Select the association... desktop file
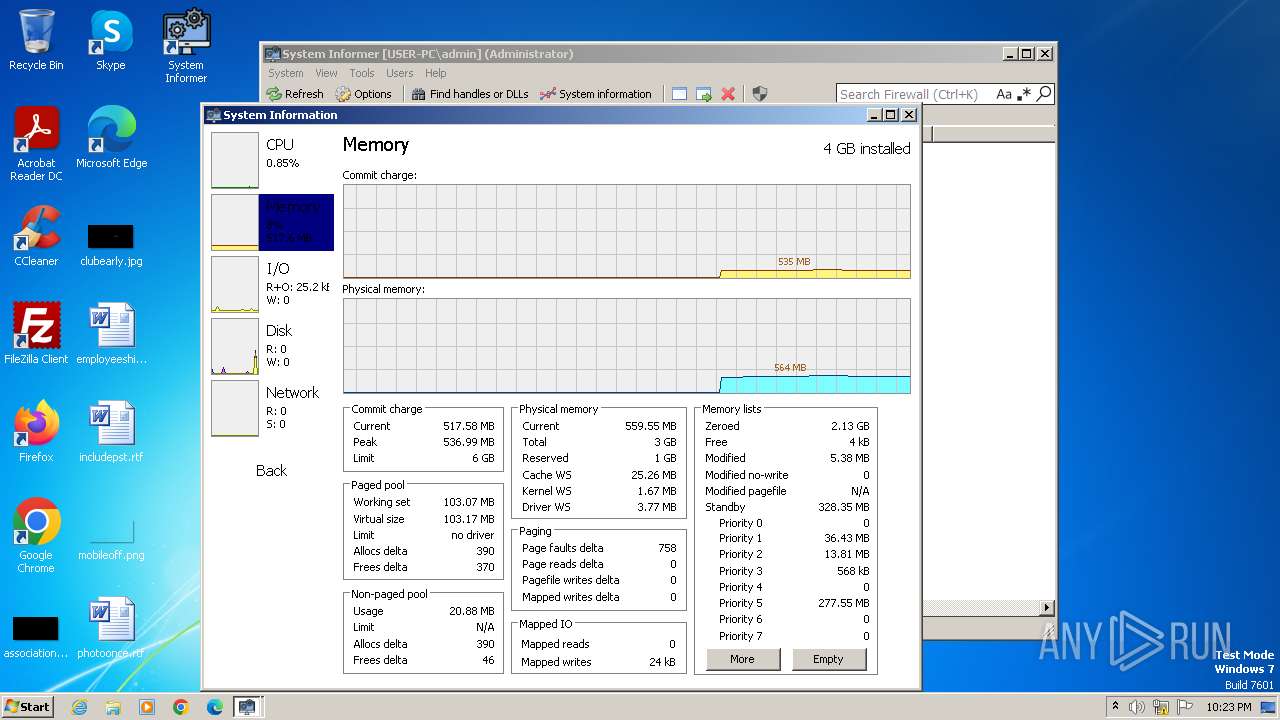1280x720 pixels. (36, 636)
